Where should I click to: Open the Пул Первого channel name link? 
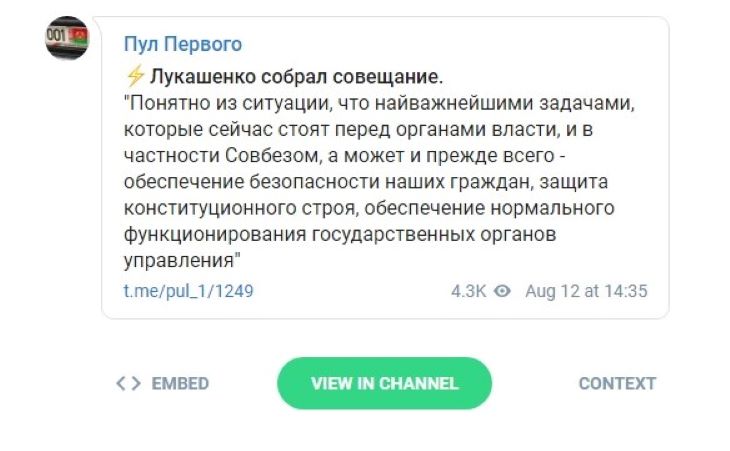coord(183,45)
